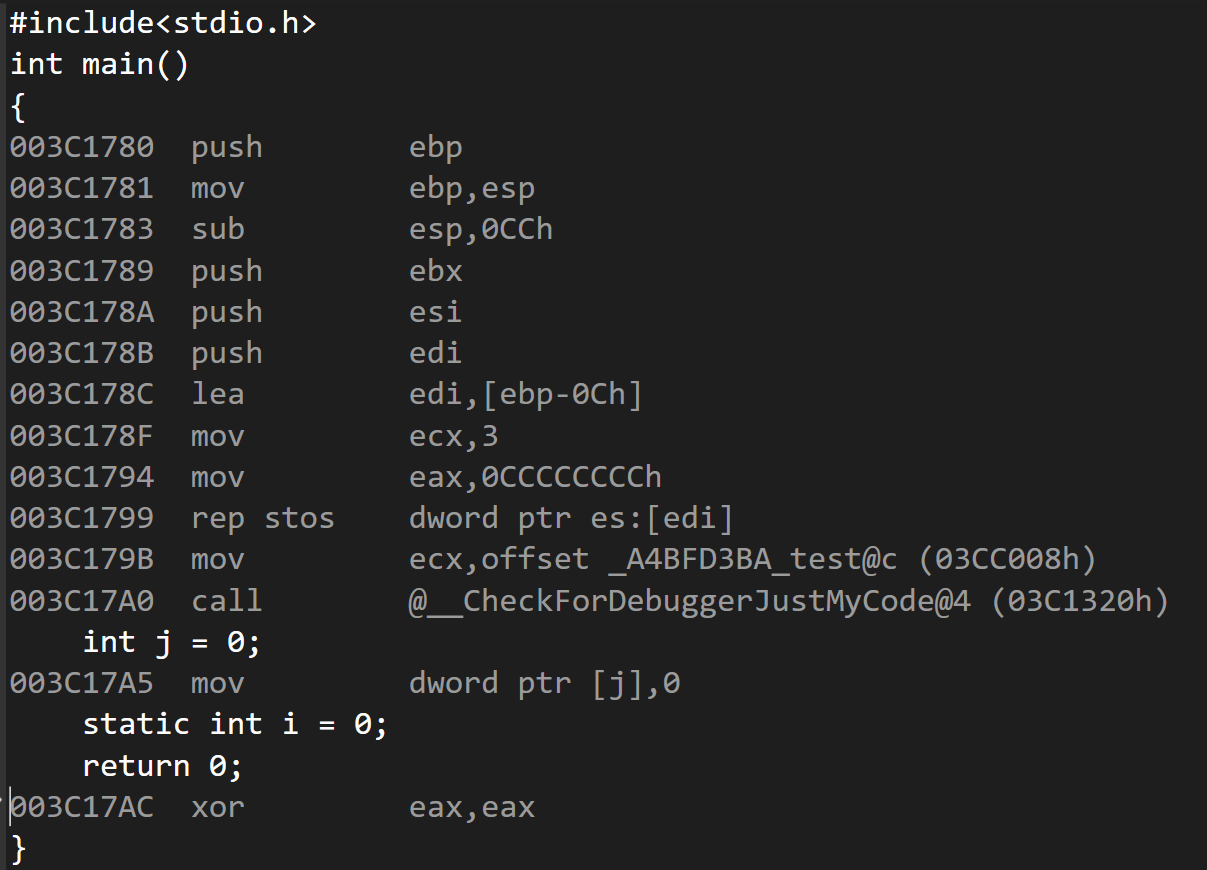Click the return 0; source line
Viewport: 1207px width, 870px height.
pos(163,766)
